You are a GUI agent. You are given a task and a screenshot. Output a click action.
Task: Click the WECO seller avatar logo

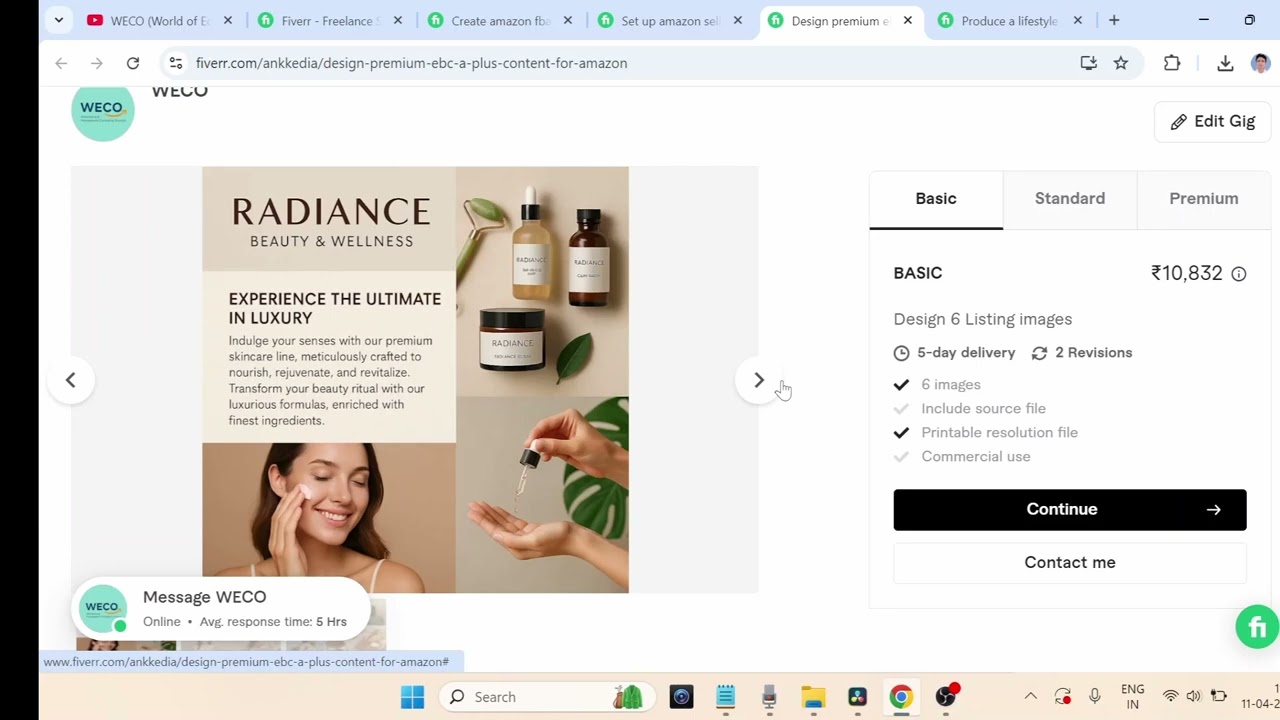point(103,110)
